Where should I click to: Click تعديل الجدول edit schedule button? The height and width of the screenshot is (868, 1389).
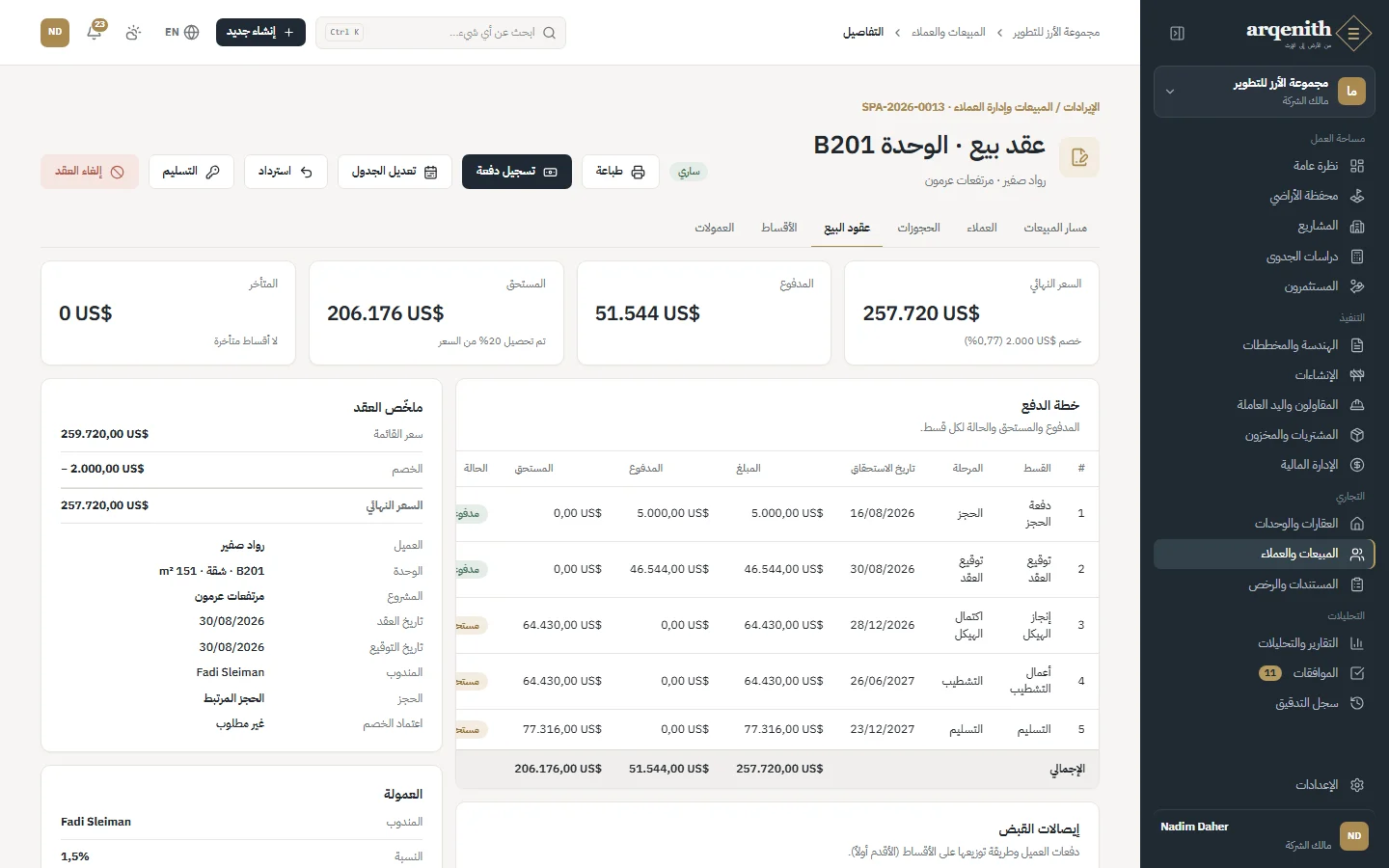pos(395,172)
